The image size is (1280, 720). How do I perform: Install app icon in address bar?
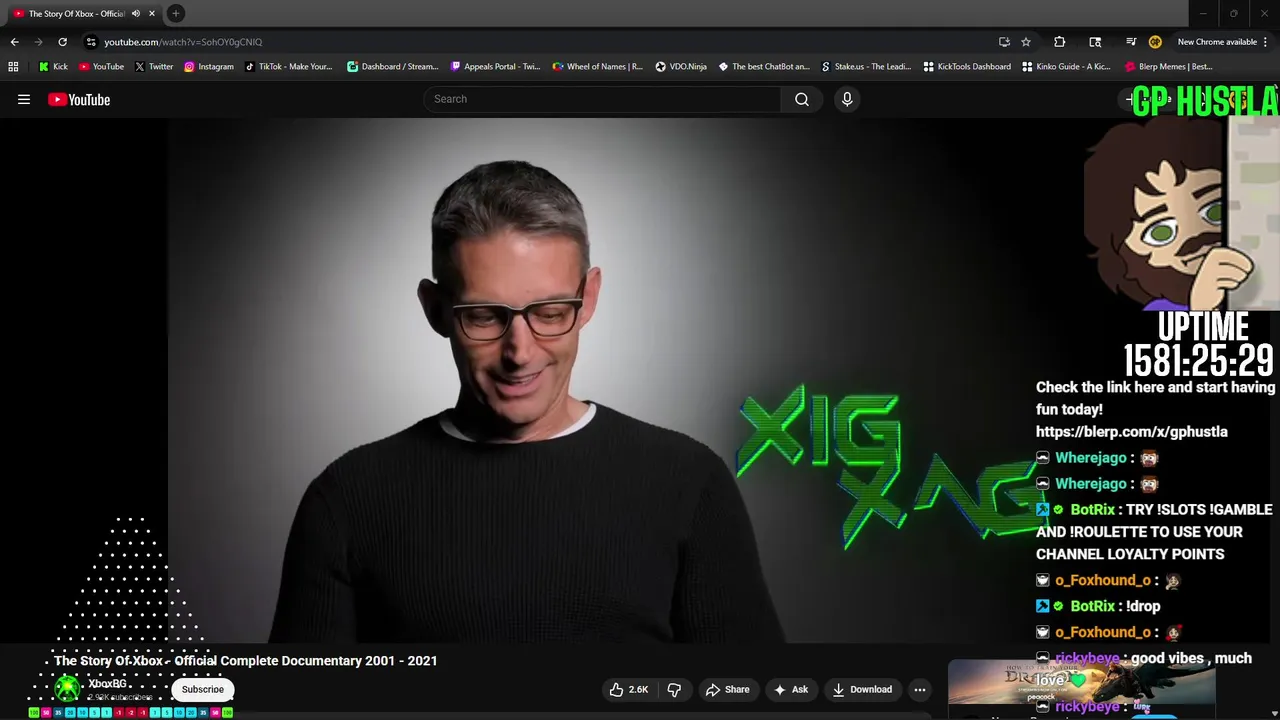[1004, 42]
